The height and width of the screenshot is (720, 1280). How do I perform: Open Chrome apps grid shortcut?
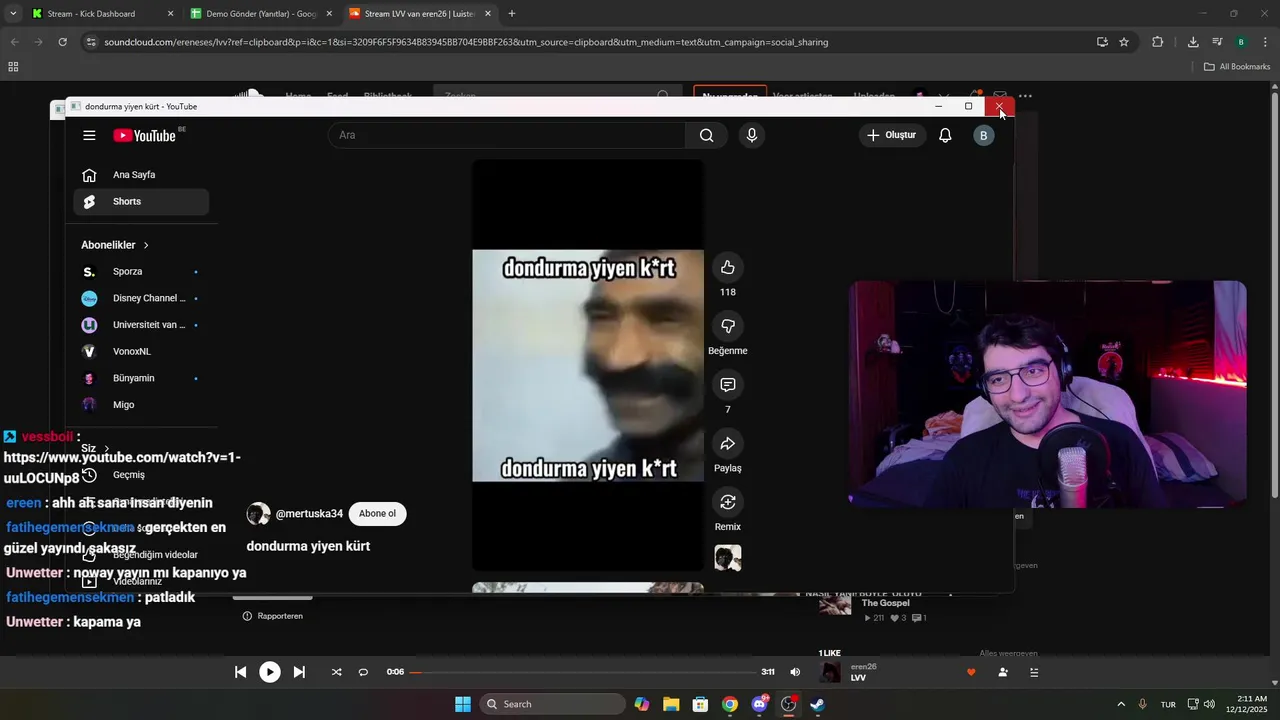(13, 67)
